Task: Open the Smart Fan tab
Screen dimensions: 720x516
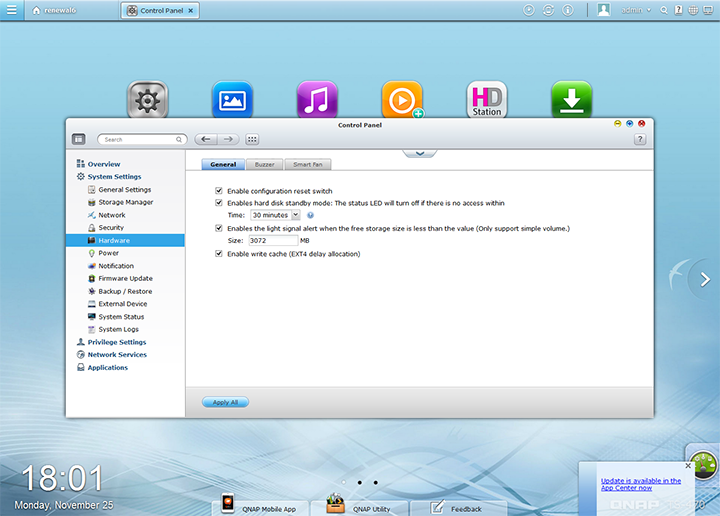Action: coord(307,164)
